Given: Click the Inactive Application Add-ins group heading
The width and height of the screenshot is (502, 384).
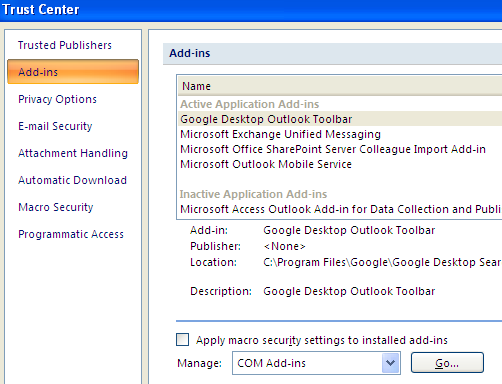Looking at the screenshot, I should coord(253,194).
